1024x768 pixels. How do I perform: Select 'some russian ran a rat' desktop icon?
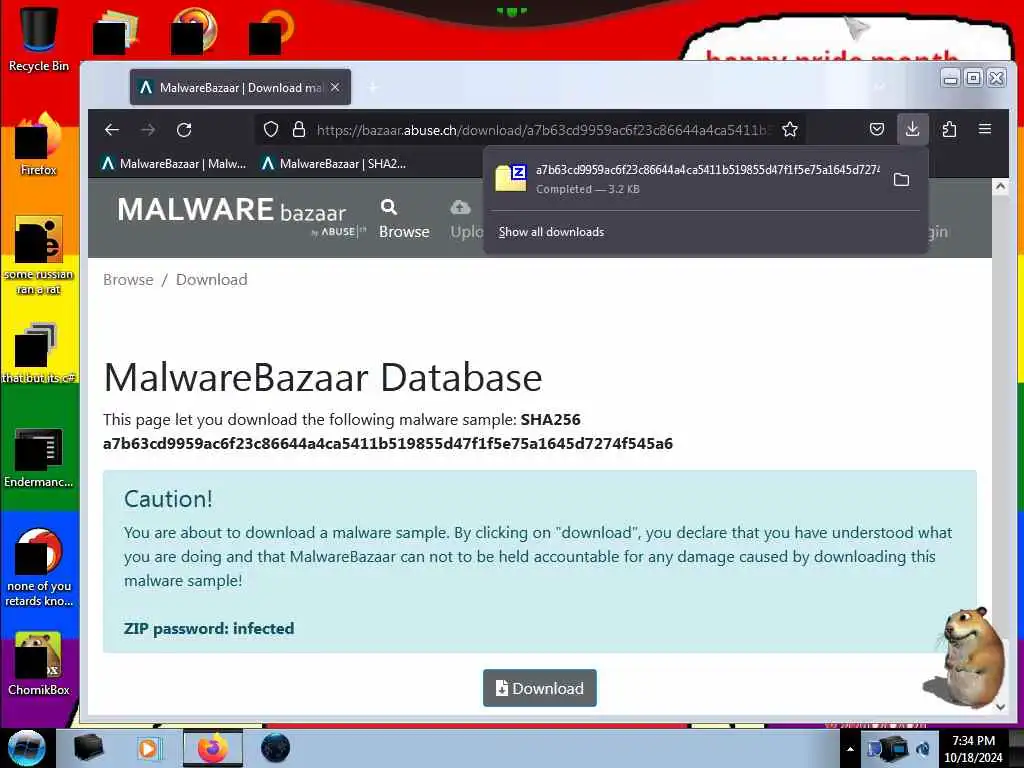[39, 255]
